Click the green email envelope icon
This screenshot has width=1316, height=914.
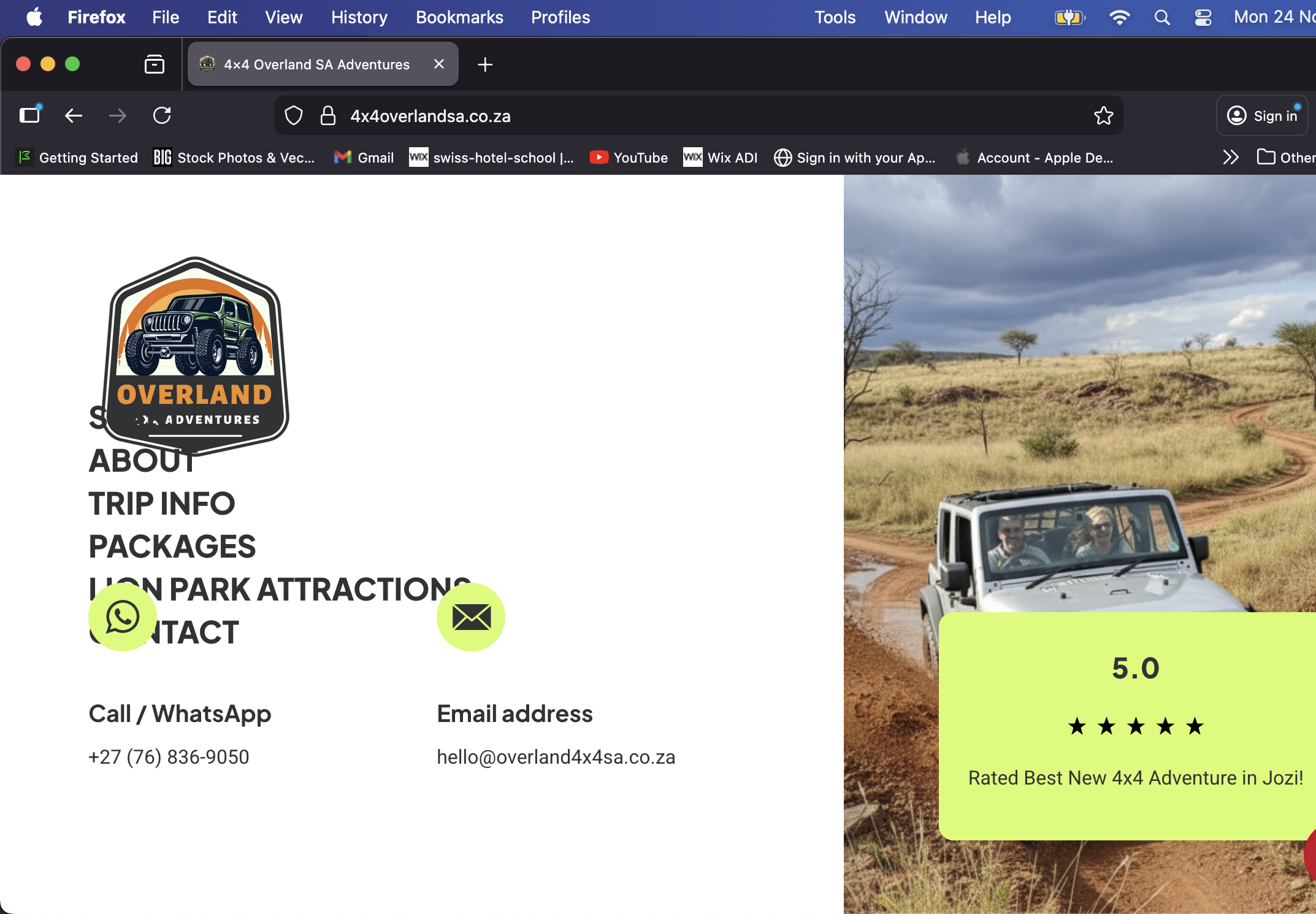click(470, 616)
